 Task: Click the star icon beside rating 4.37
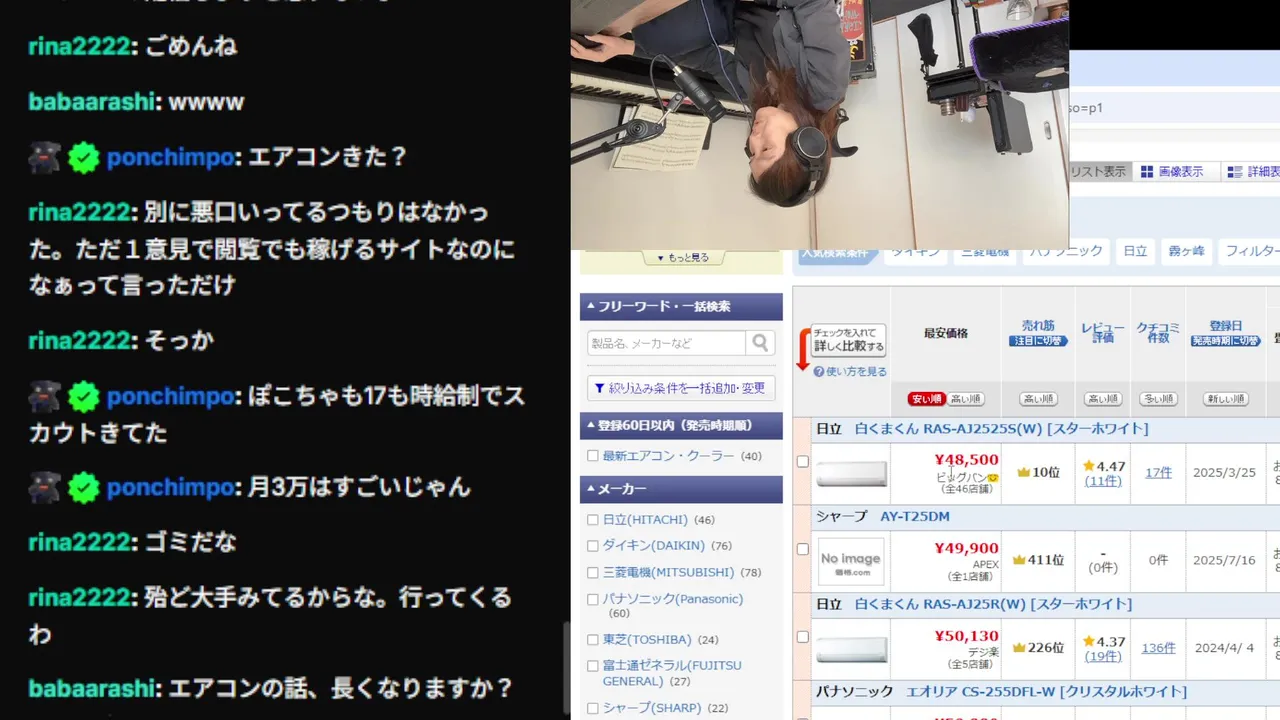[1088, 641]
